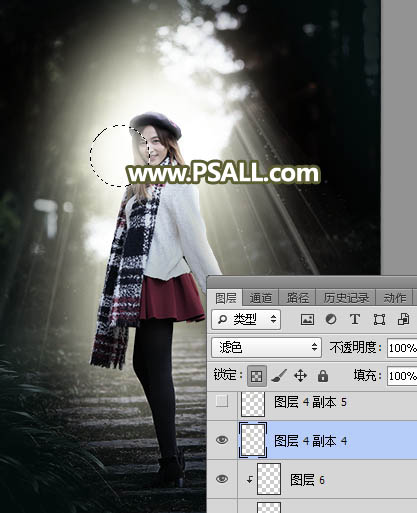Select thumbnail of 图层 4 副本 4
Viewport: 417px width, 513px height.
click(x=253, y=440)
